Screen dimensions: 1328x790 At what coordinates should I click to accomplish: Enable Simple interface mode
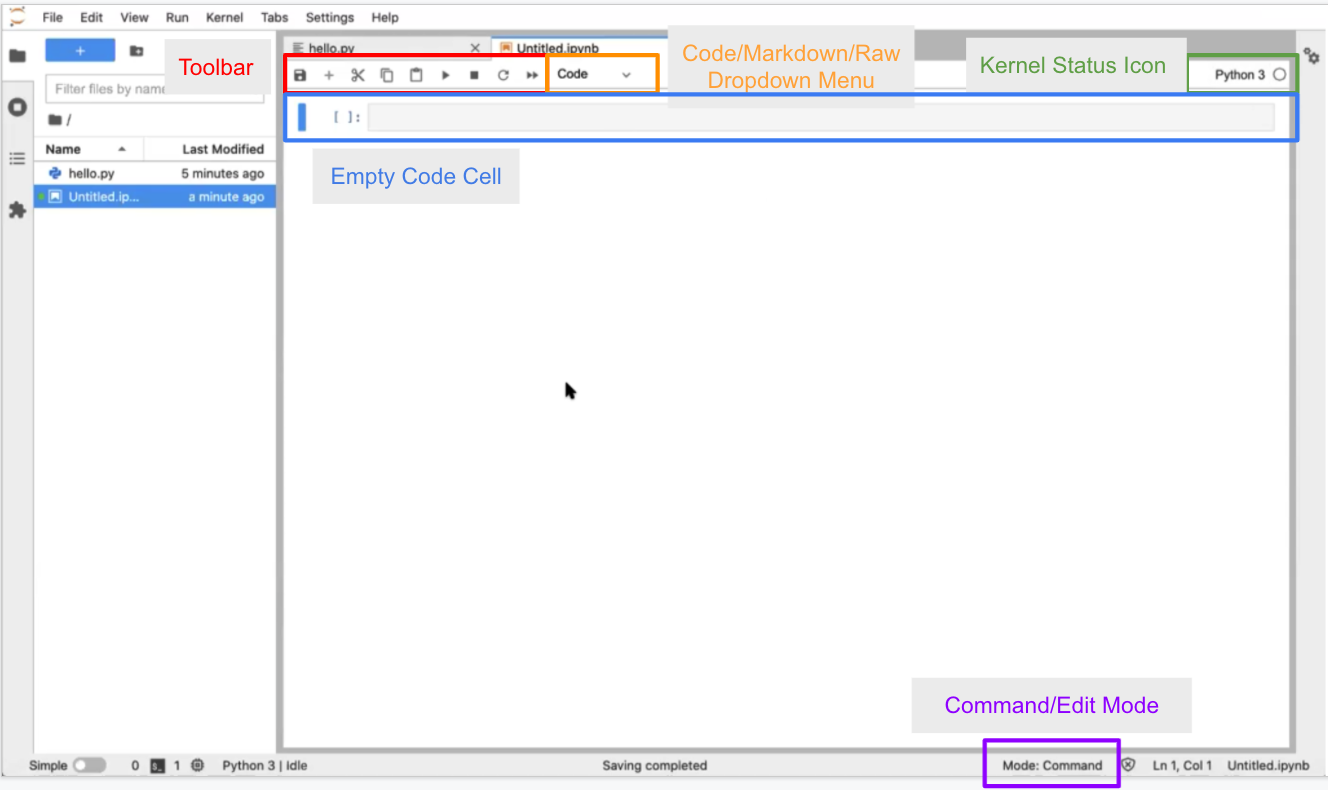tap(90, 765)
